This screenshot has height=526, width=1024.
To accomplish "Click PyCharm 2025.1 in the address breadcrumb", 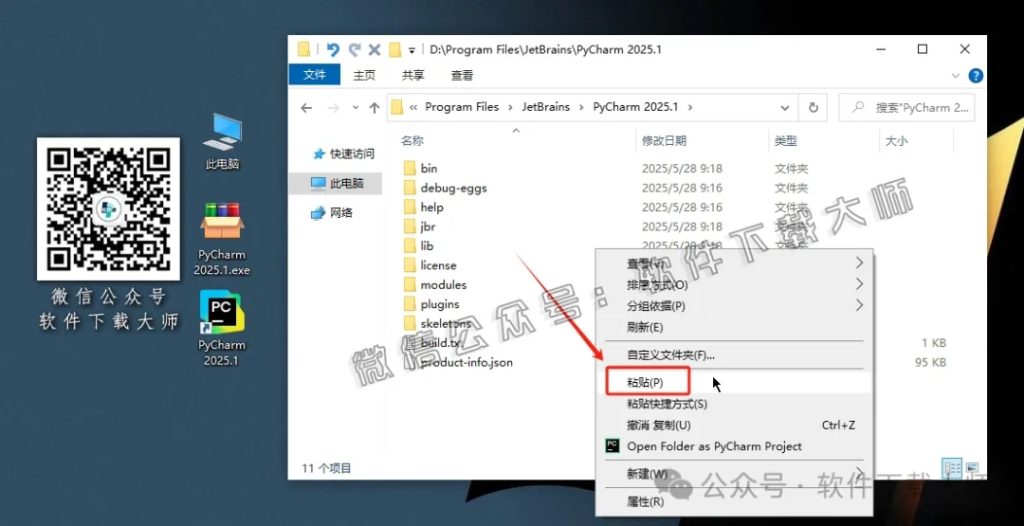I will (635, 107).
